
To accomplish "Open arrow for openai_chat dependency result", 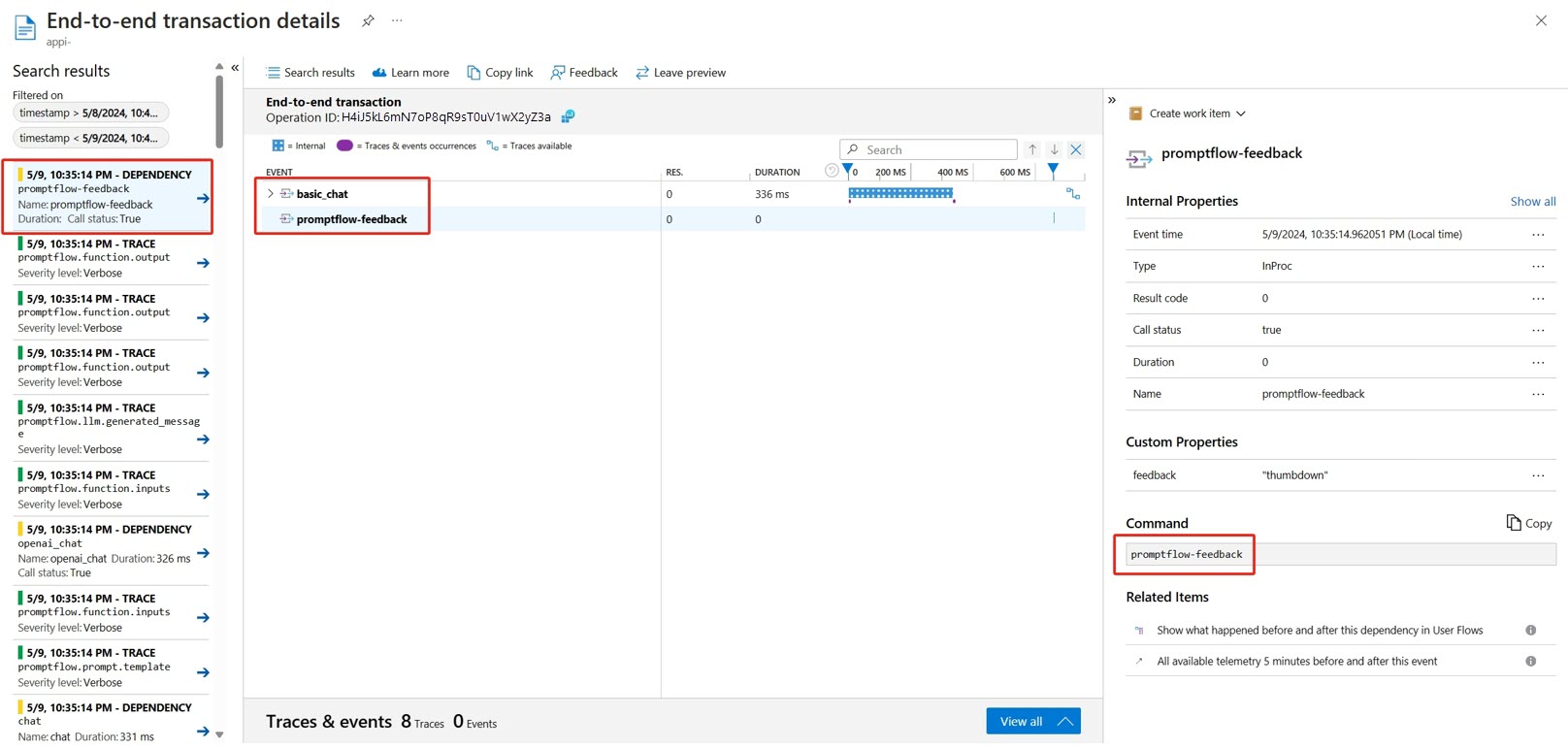I will tap(203, 553).
